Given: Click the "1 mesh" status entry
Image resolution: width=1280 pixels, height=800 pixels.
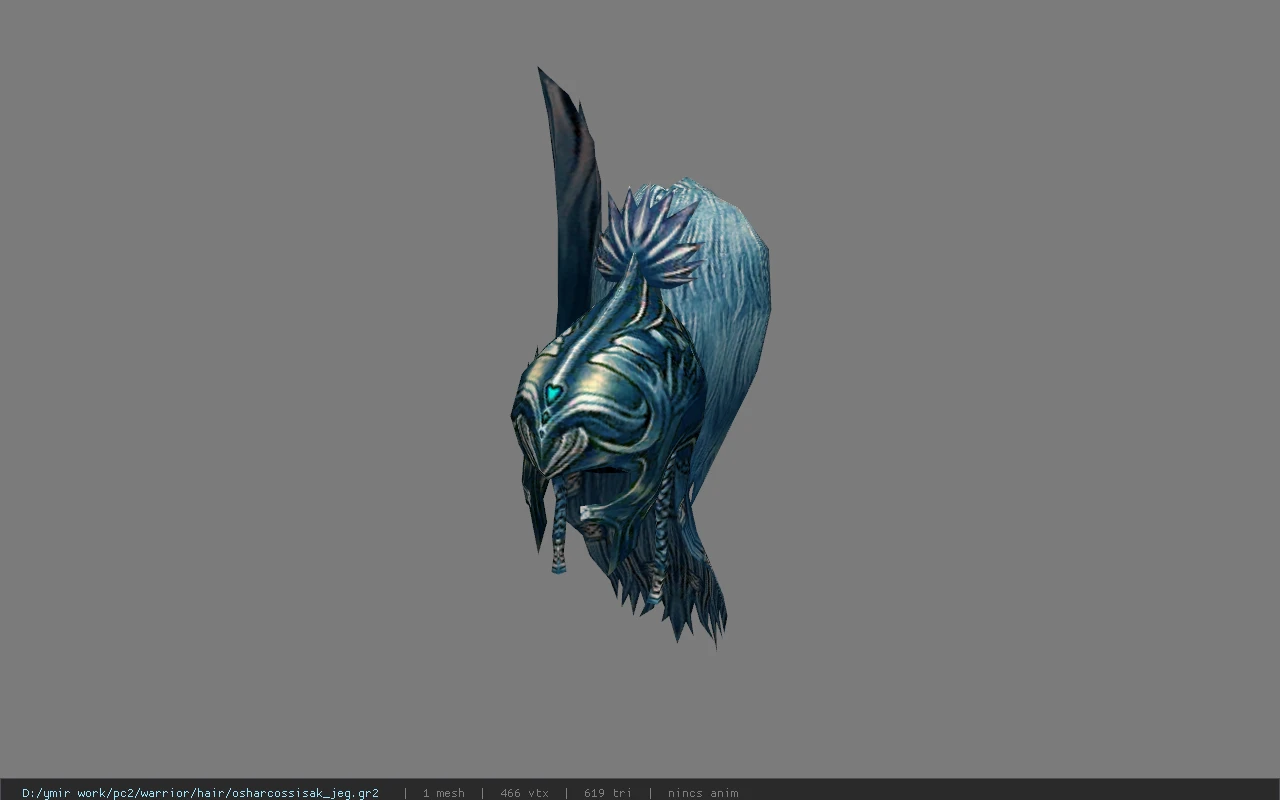Looking at the screenshot, I should coord(443,793).
